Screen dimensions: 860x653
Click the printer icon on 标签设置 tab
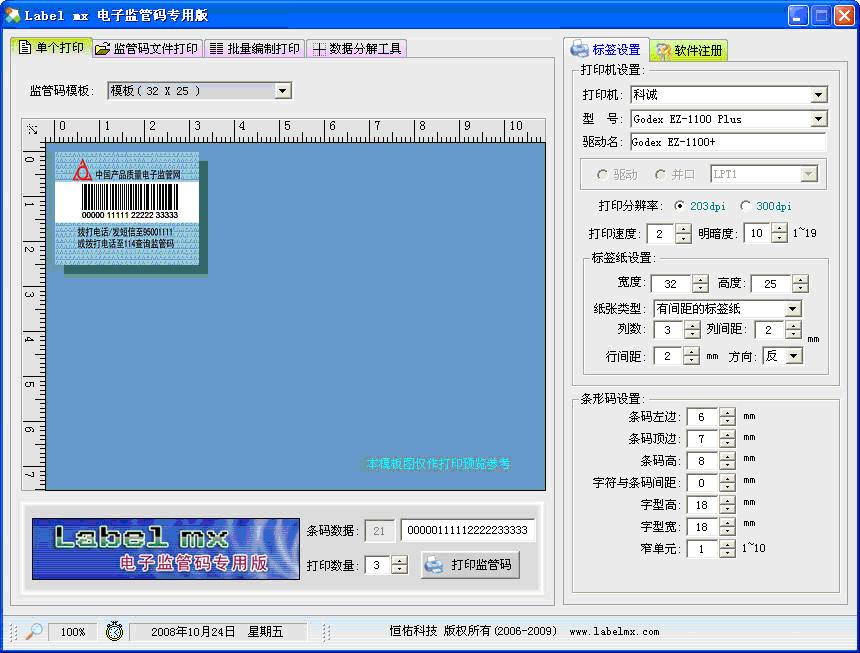point(579,49)
